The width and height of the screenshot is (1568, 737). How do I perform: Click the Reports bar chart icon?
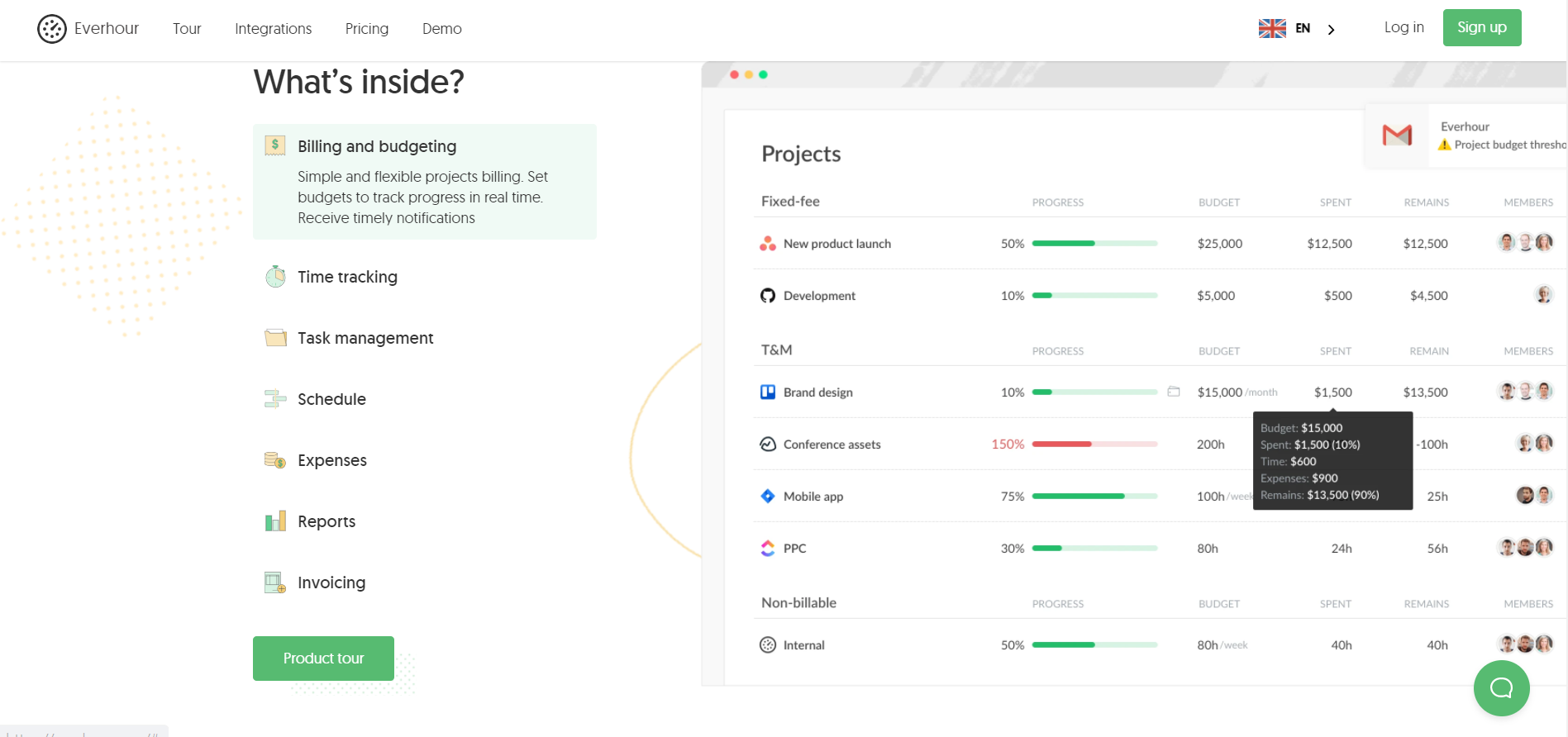[275, 521]
